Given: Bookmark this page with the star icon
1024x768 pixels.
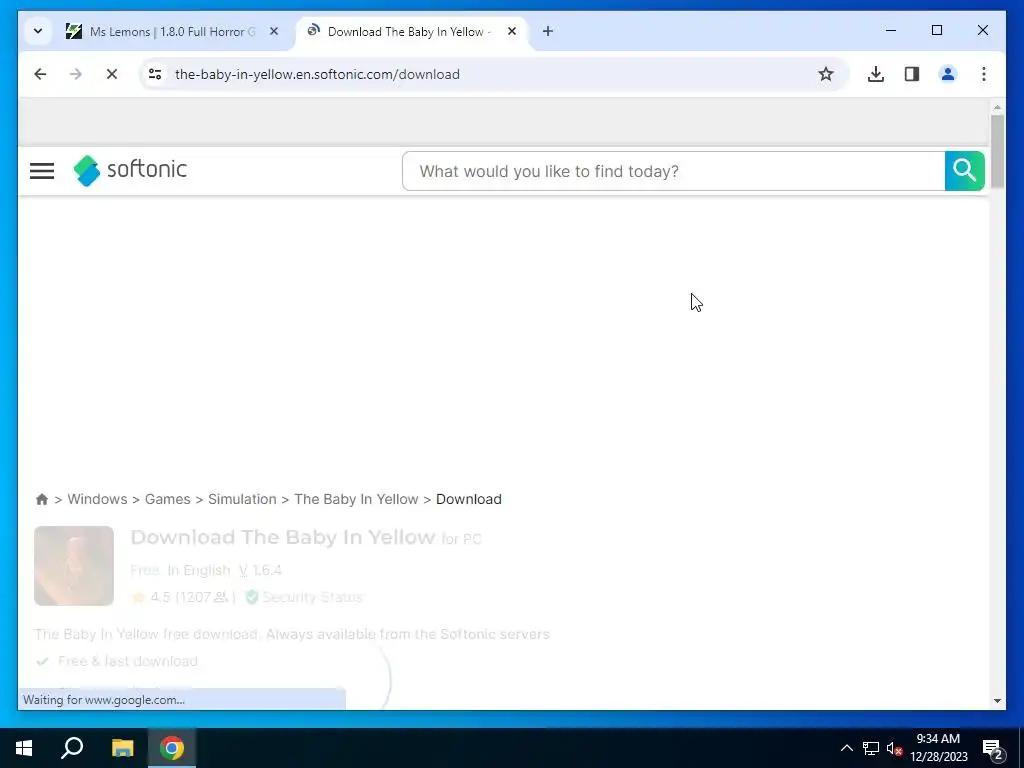Looking at the screenshot, I should coord(825,74).
